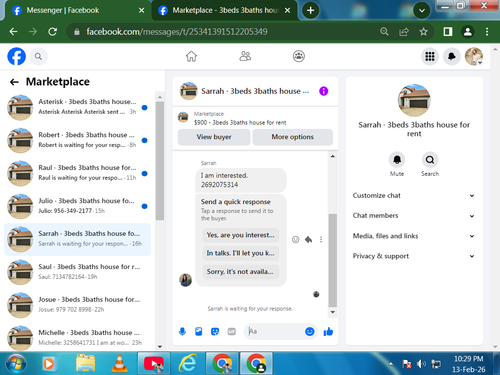Open the Notifications bell in Facebook header
The image size is (500, 375).
[x=452, y=56]
